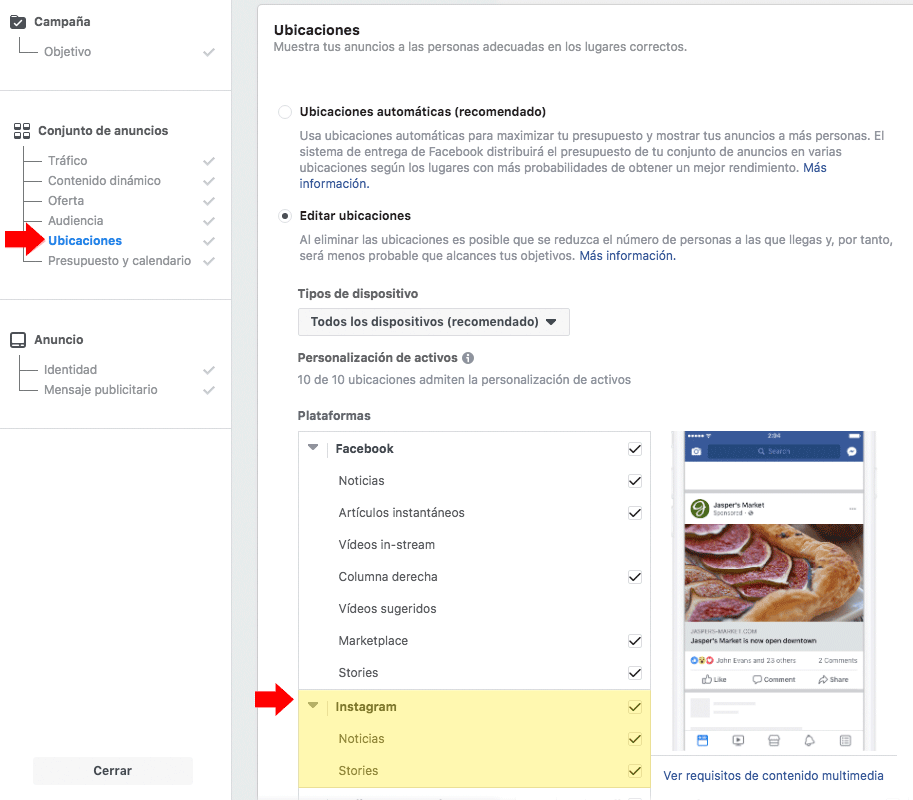Open the Todos los dispositivos dropdown
This screenshot has height=800, width=913.
click(x=433, y=322)
